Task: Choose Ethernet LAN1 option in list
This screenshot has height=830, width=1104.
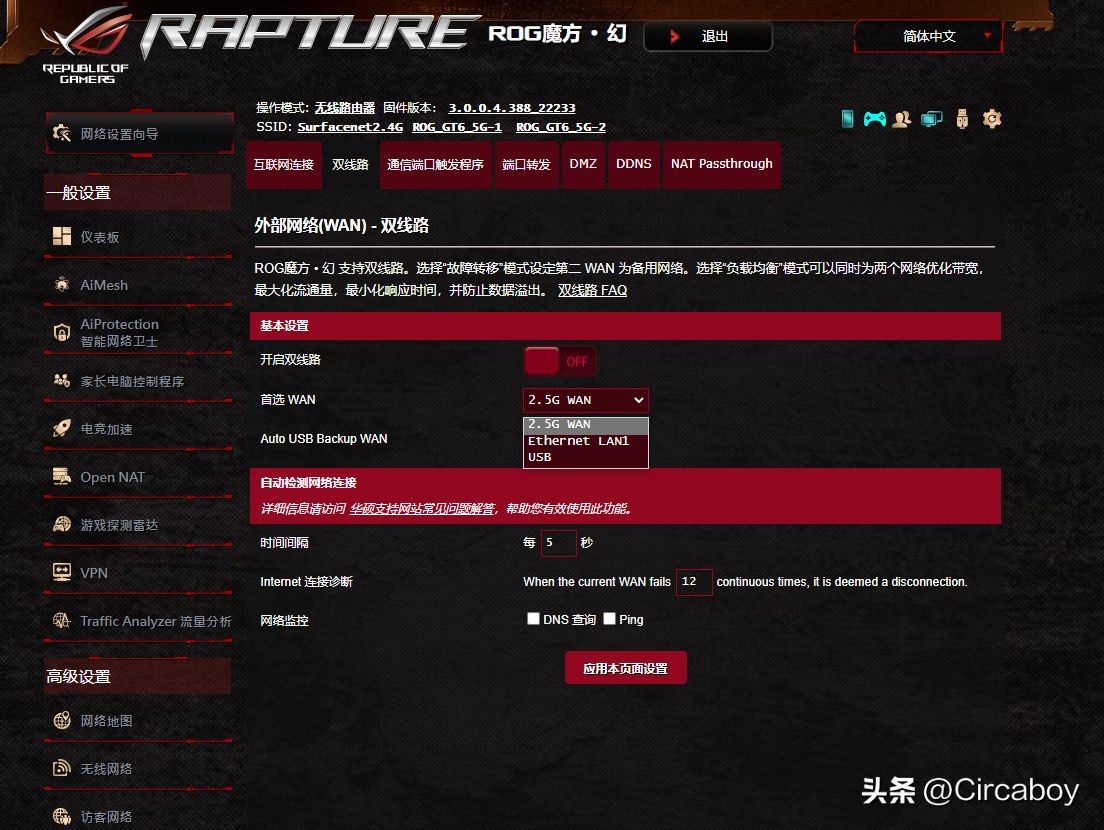Action: click(x=585, y=441)
